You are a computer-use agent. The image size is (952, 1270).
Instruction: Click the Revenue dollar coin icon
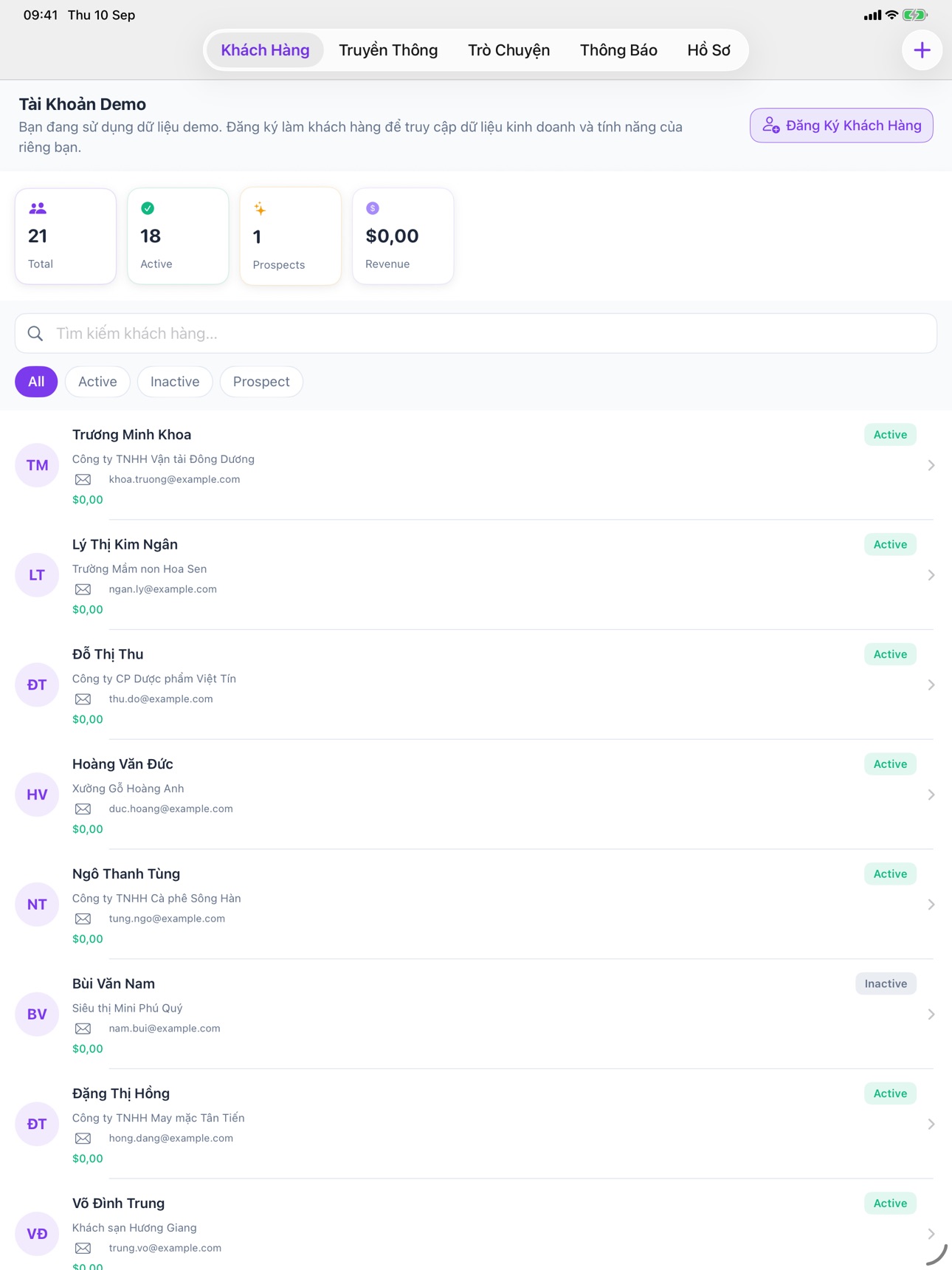click(x=373, y=208)
